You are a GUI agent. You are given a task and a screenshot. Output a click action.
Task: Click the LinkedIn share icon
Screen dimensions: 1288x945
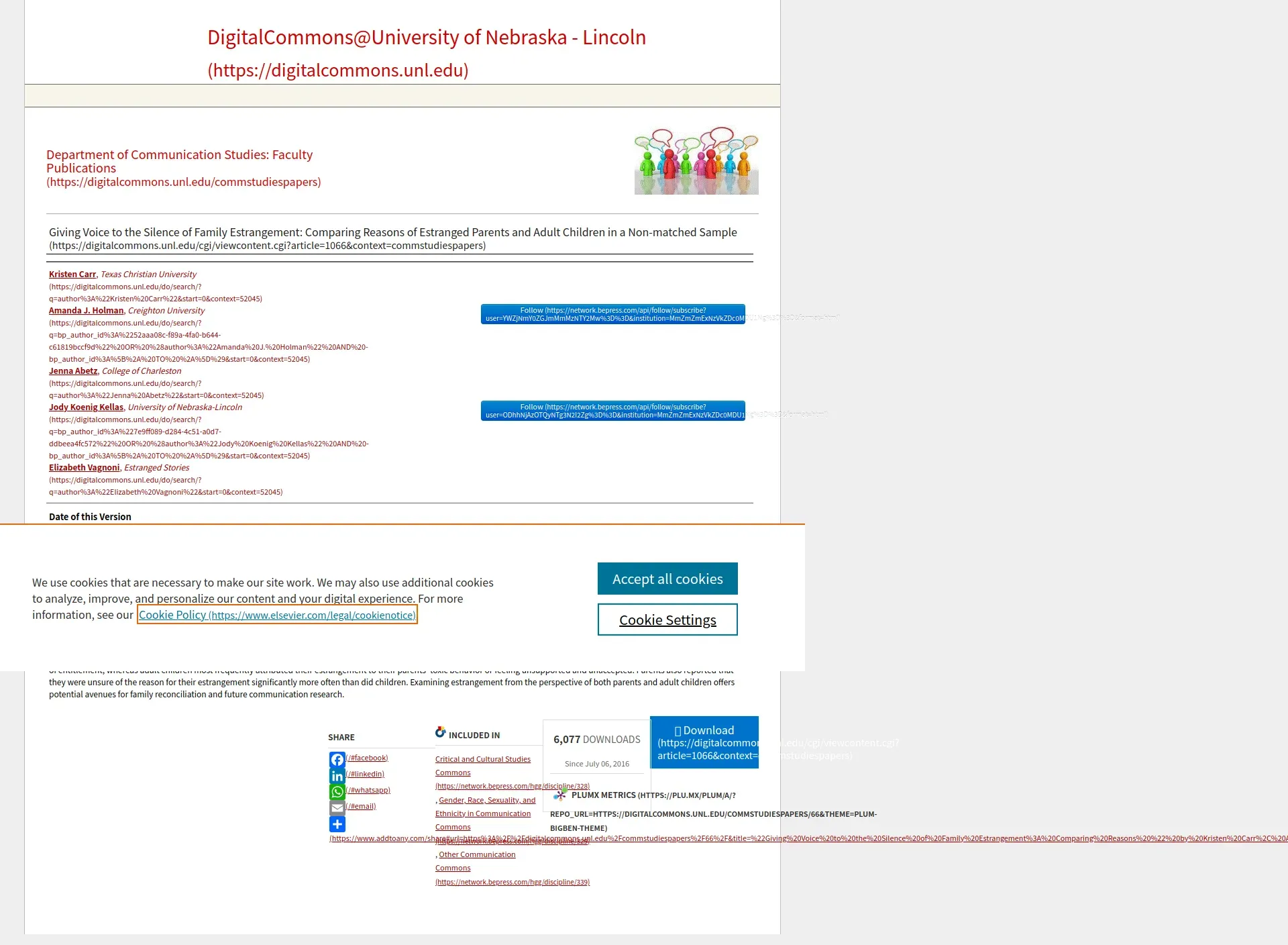click(x=337, y=775)
